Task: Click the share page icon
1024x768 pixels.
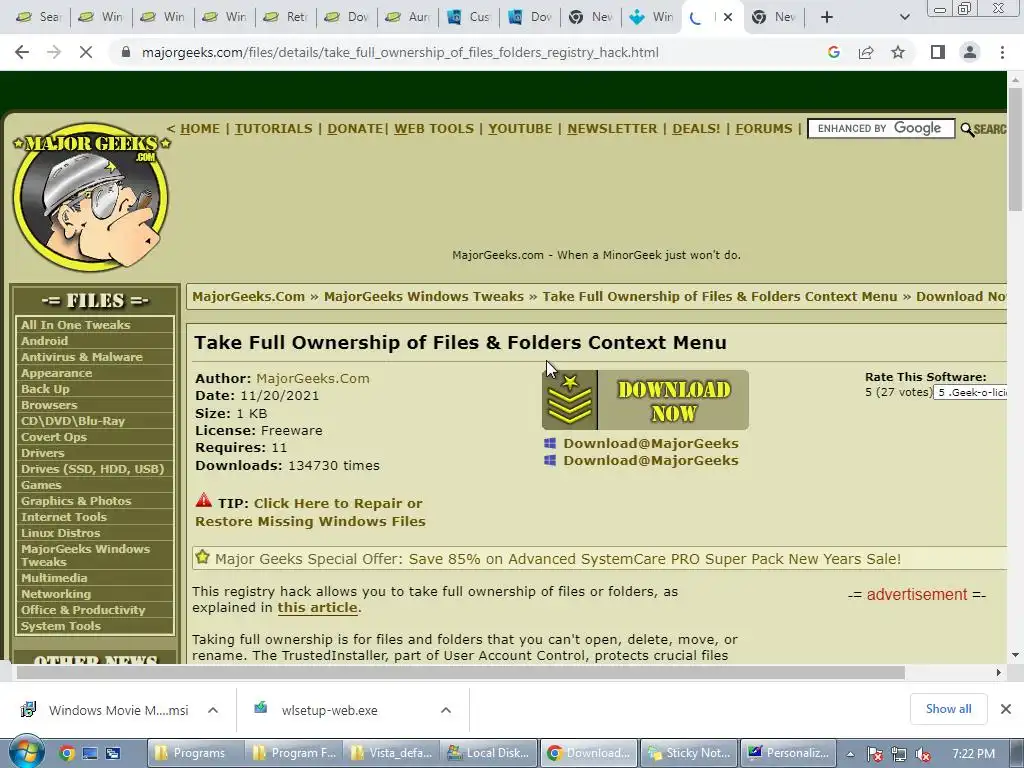Action: [866, 52]
